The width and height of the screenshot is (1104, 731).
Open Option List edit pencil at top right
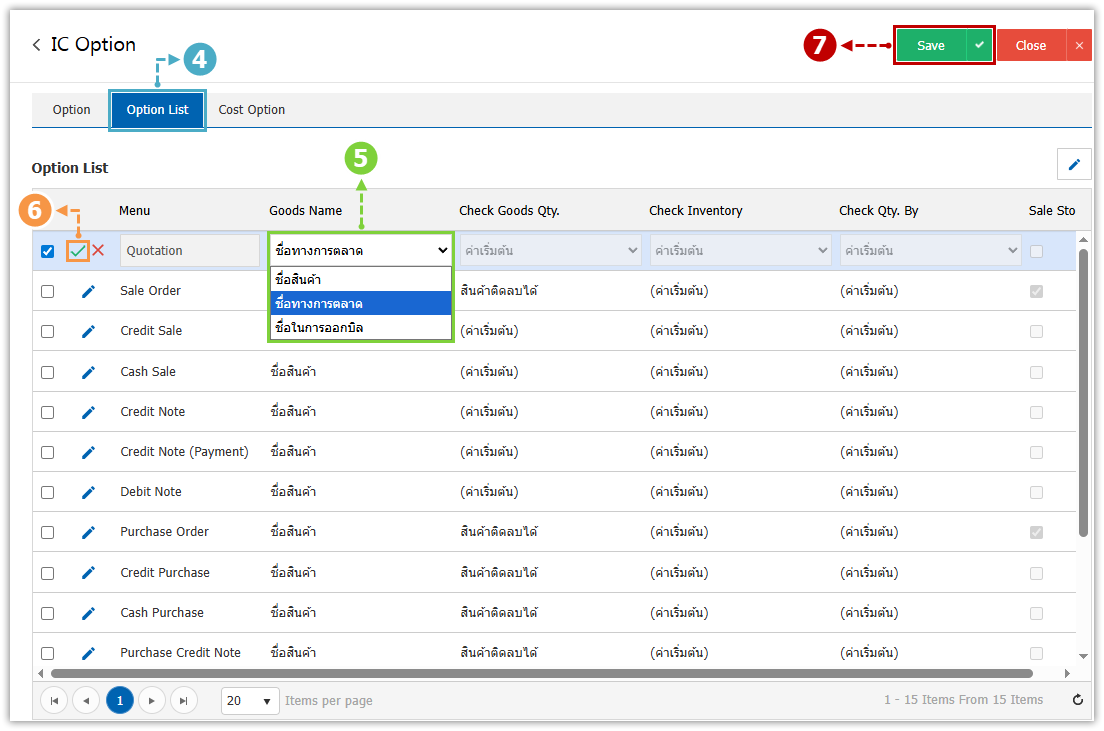tap(1074, 164)
